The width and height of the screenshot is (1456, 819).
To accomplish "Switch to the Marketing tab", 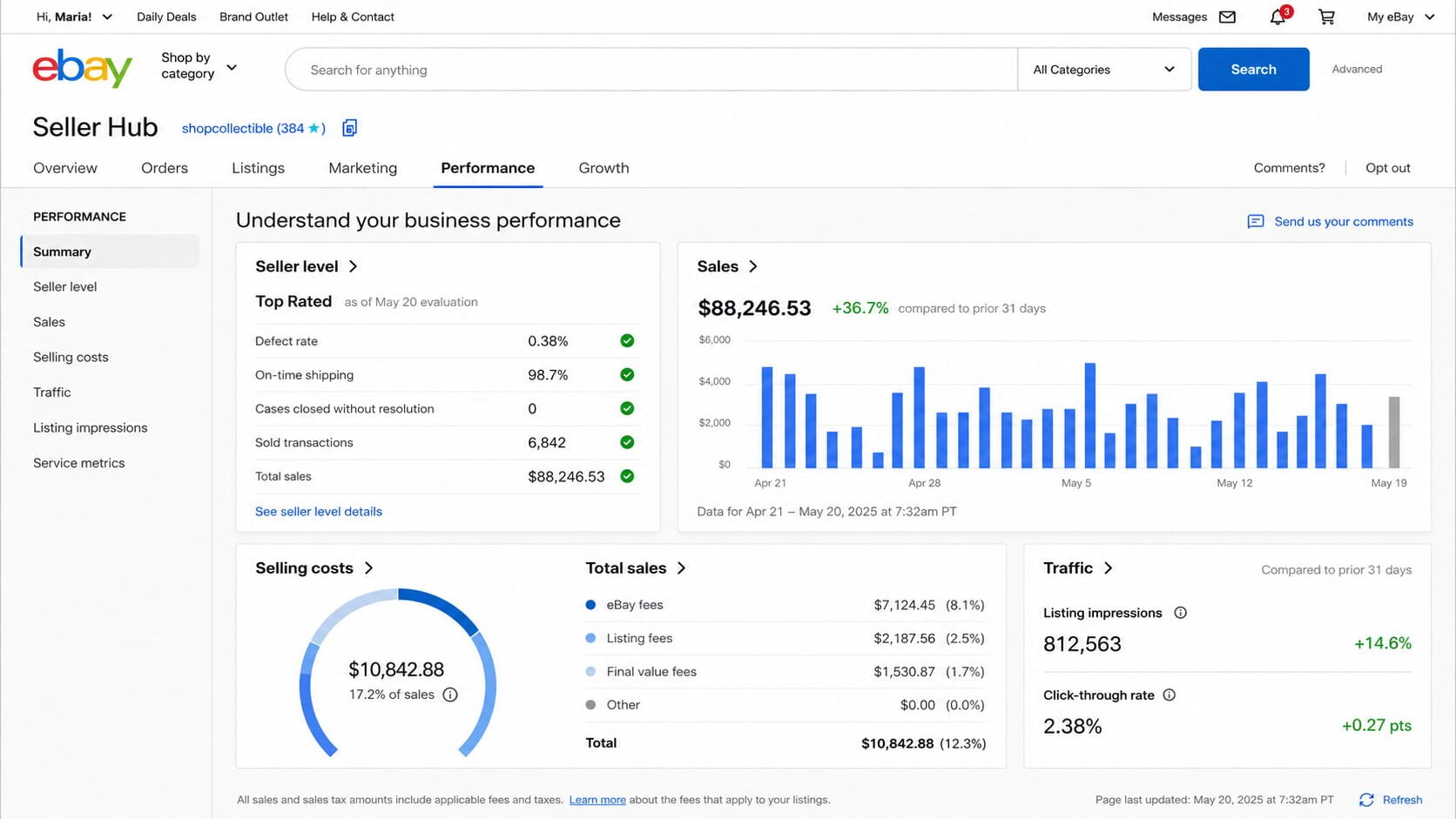I will click(363, 168).
